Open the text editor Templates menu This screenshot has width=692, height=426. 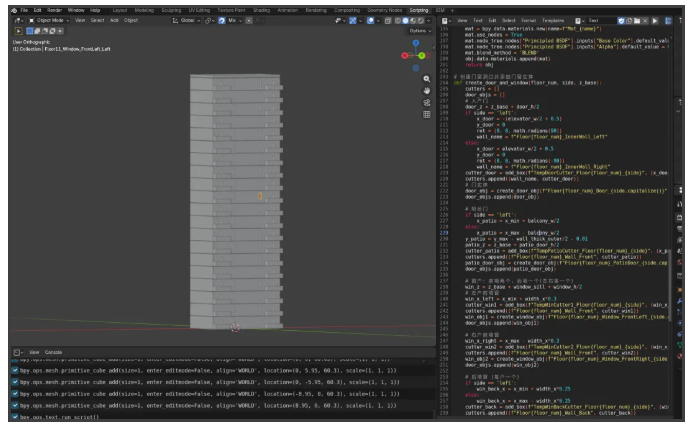[x=553, y=21]
